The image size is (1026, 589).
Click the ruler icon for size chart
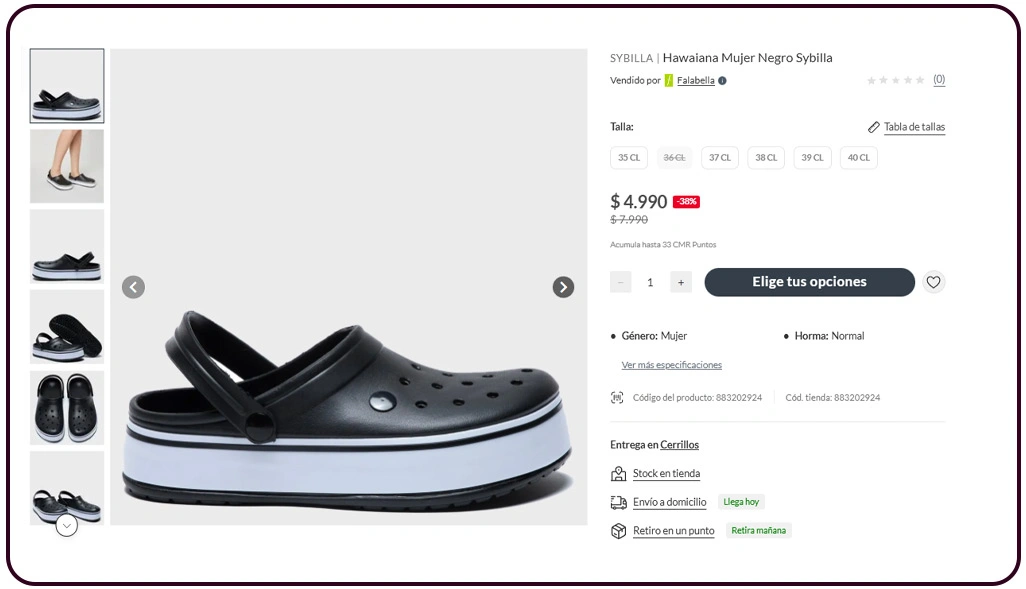(874, 127)
